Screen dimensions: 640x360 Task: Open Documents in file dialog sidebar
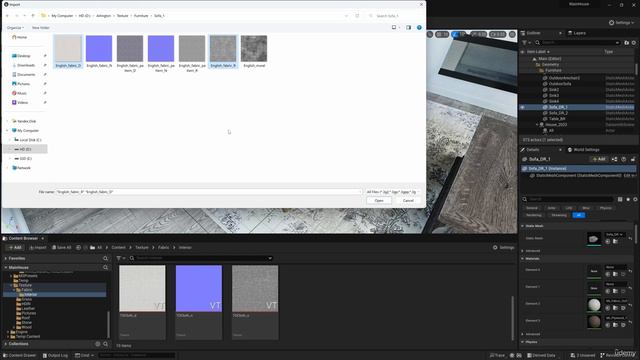click(24, 75)
